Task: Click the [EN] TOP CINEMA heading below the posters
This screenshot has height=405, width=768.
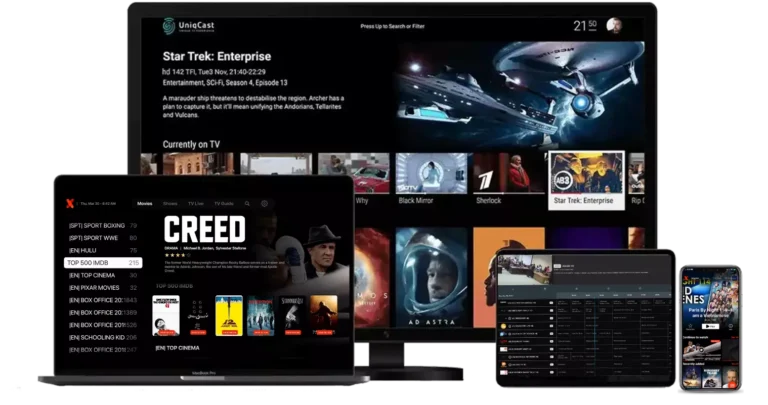Action: 177,348
